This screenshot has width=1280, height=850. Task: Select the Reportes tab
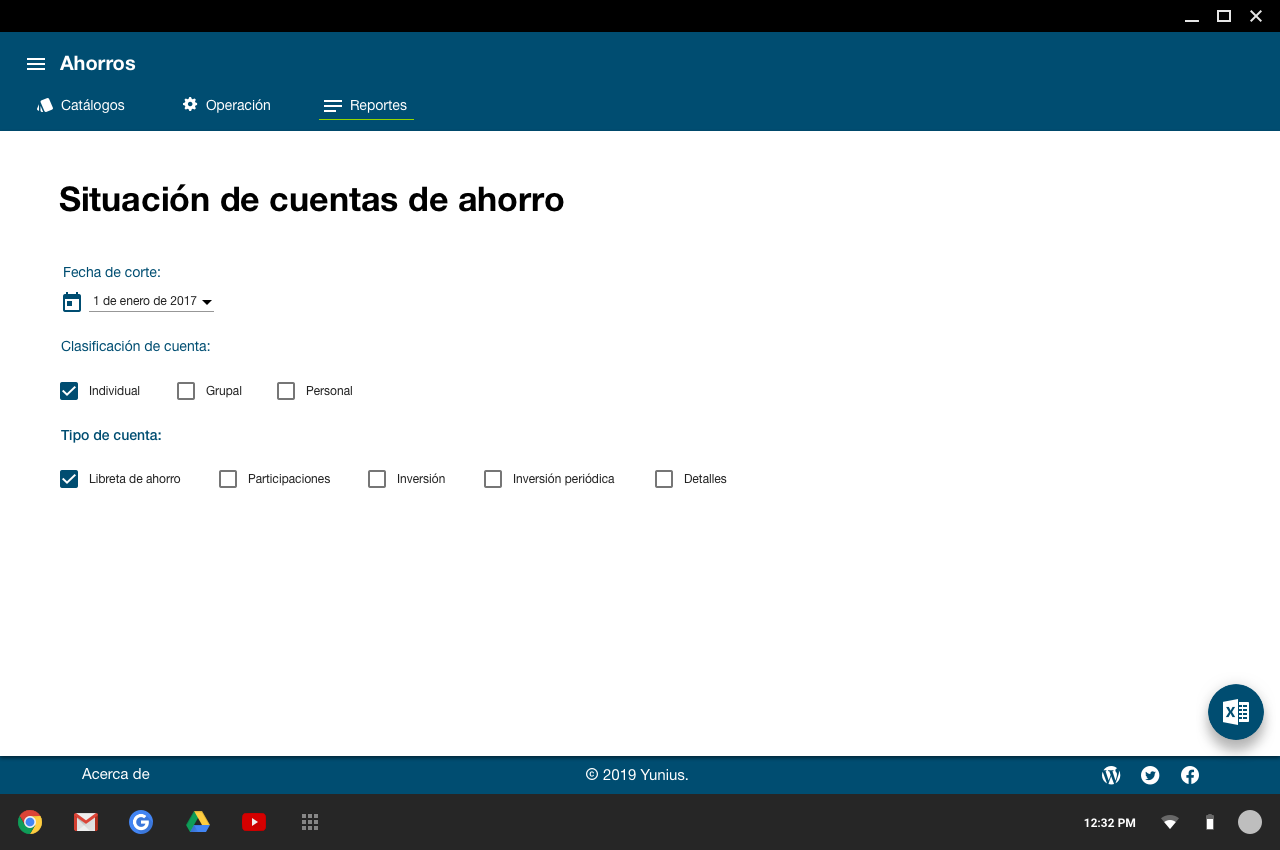point(366,105)
